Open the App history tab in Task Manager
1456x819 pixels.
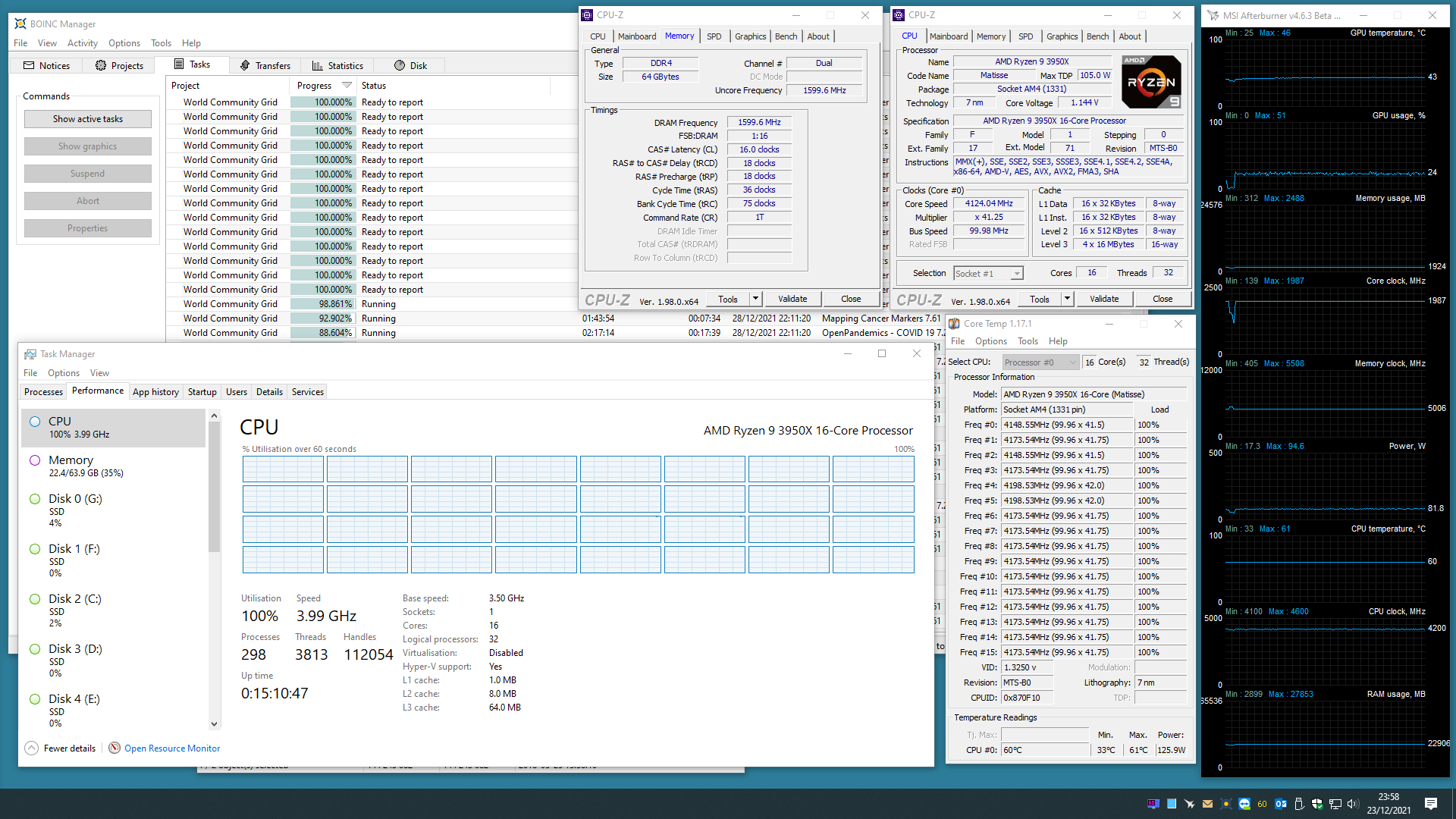pos(155,392)
